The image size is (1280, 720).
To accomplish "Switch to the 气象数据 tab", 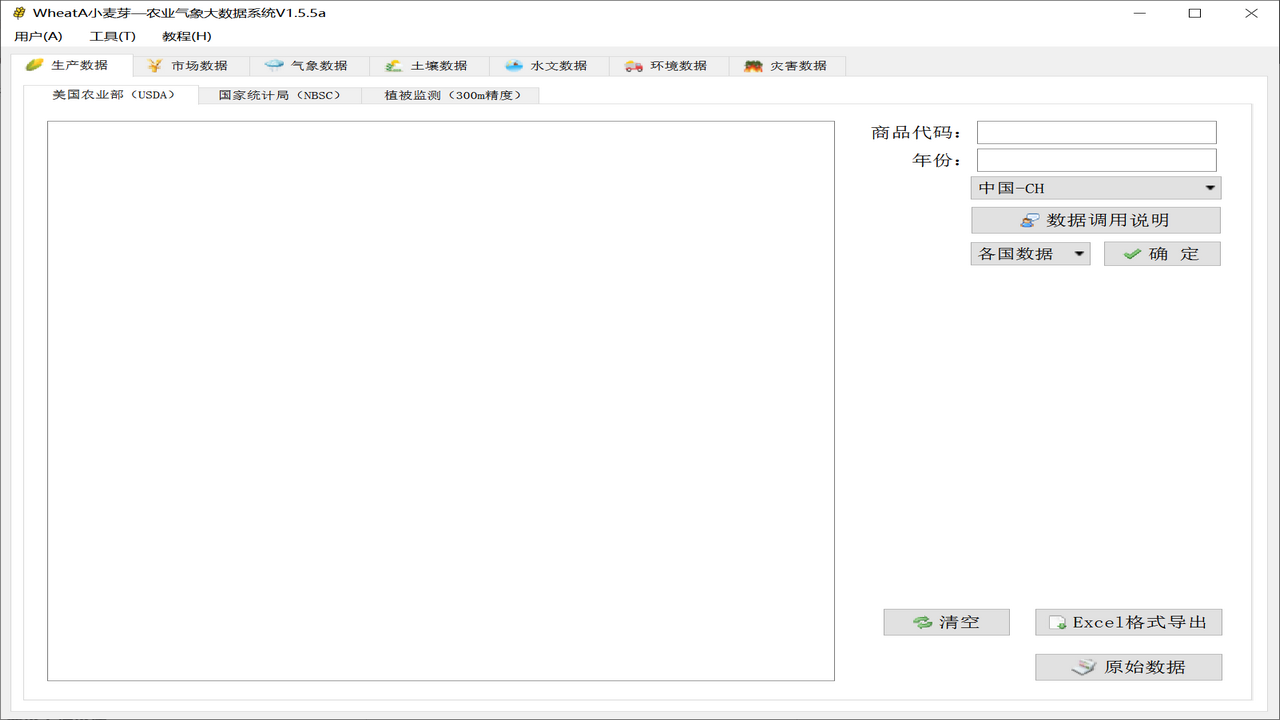I will (x=309, y=66).
